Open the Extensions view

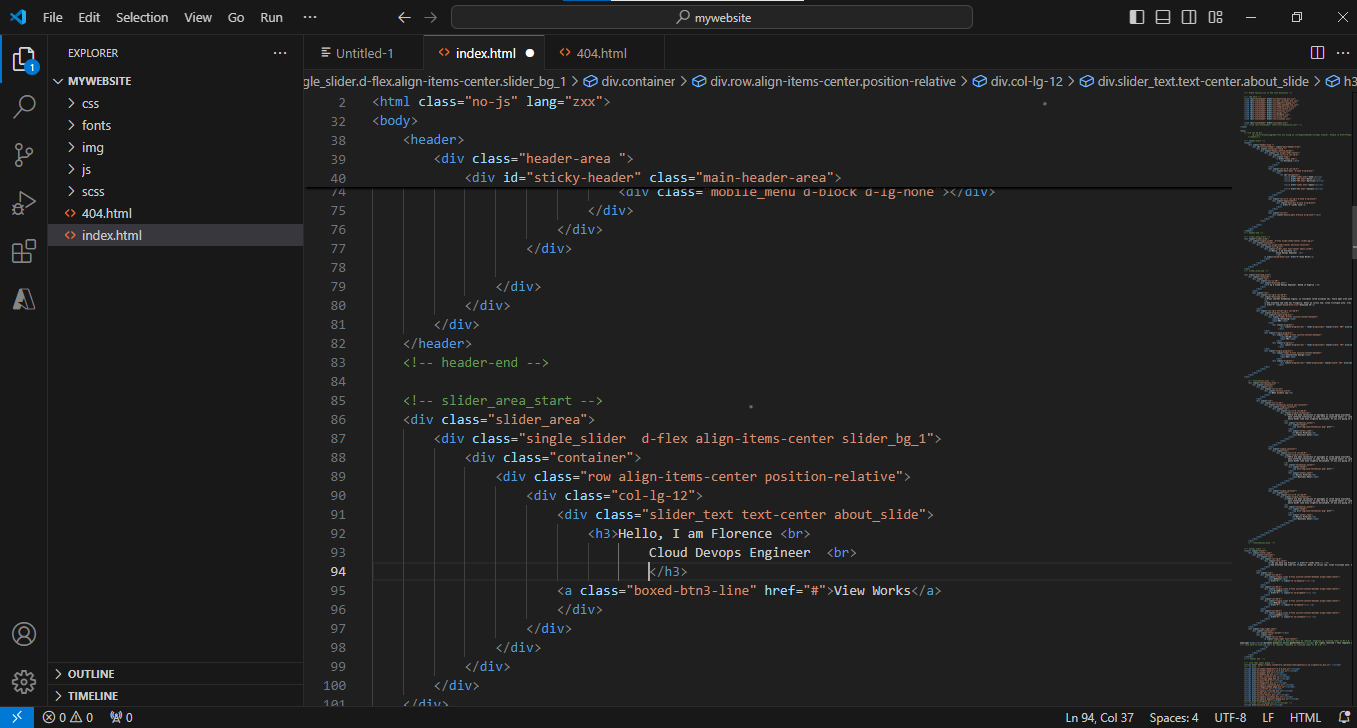[x=24, y=251]
